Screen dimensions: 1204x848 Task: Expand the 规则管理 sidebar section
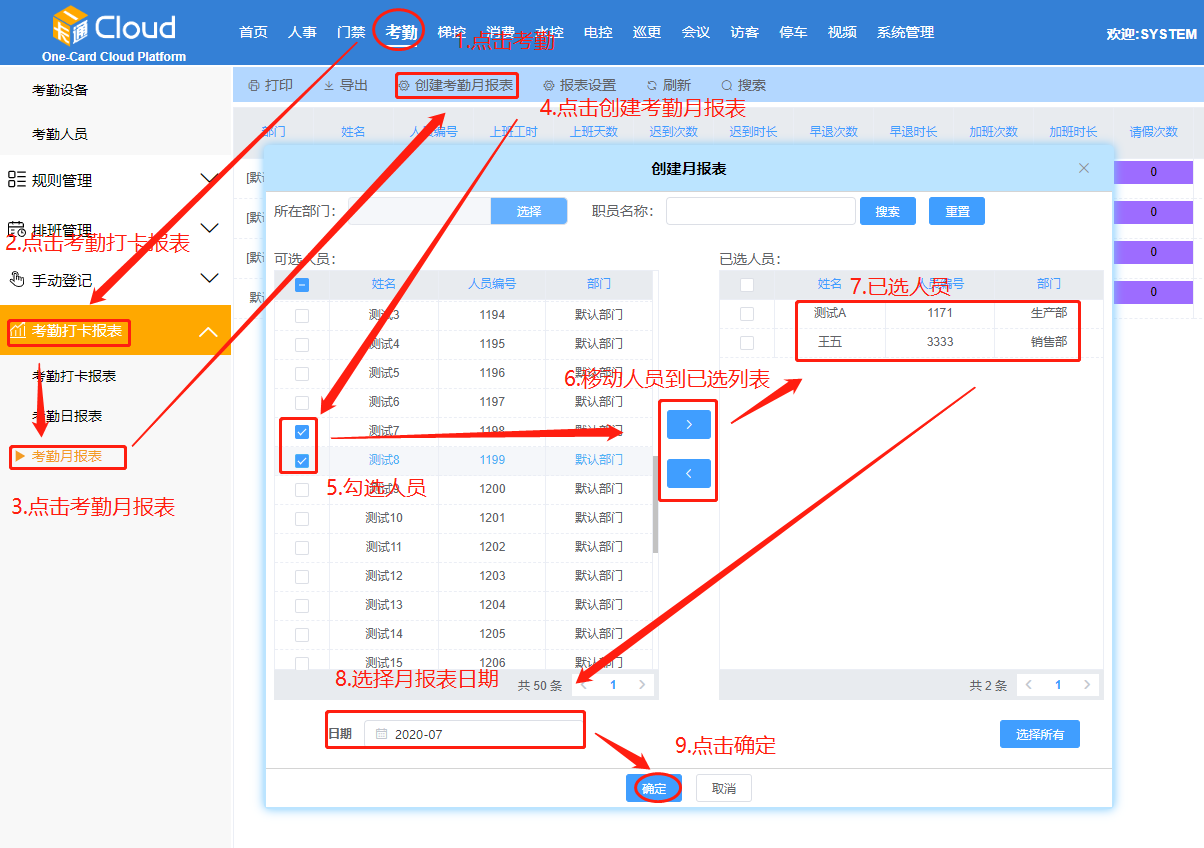coord(209,180)
